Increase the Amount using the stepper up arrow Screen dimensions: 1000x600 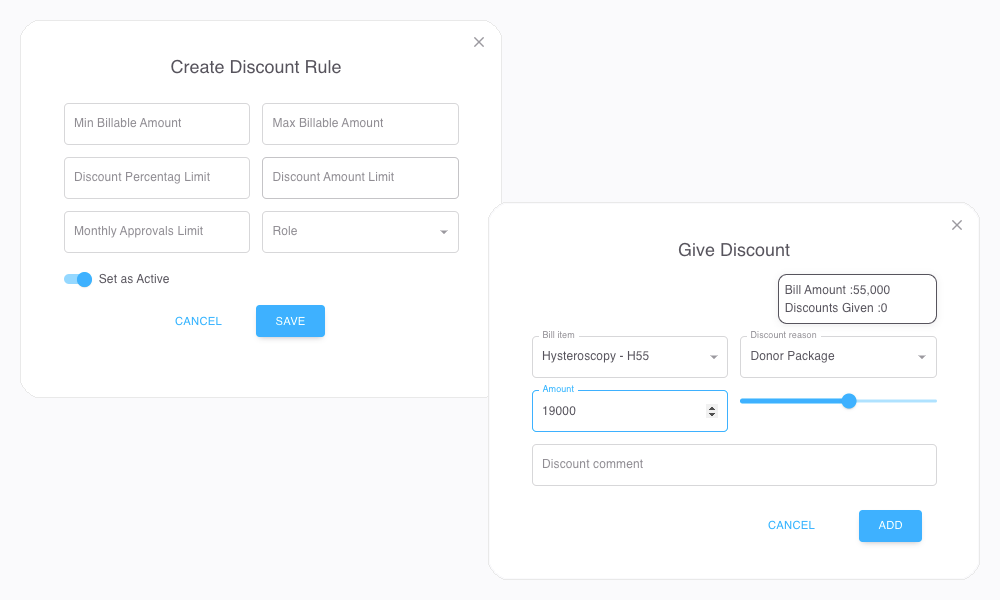(x=712, y=407)
